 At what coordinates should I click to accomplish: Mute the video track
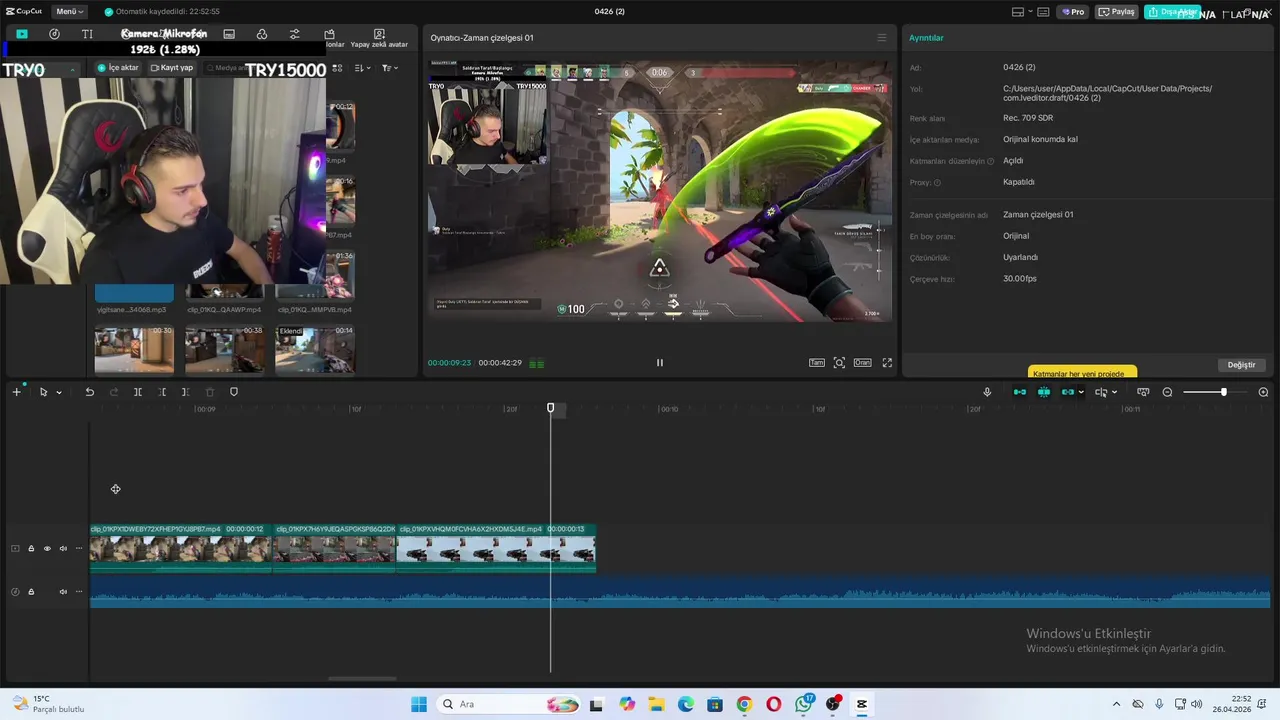click(63, 548)
